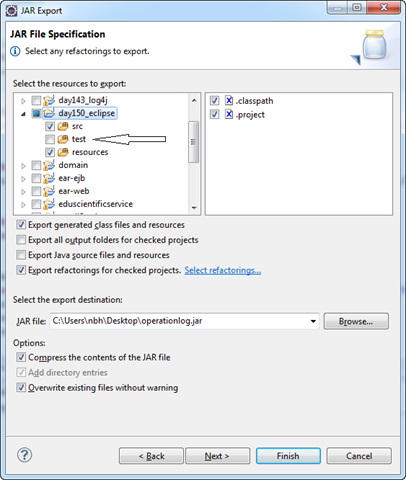This screenshot has width=406, height=480.
Task: Check the test folder checkbox
Action: (50, 139)
